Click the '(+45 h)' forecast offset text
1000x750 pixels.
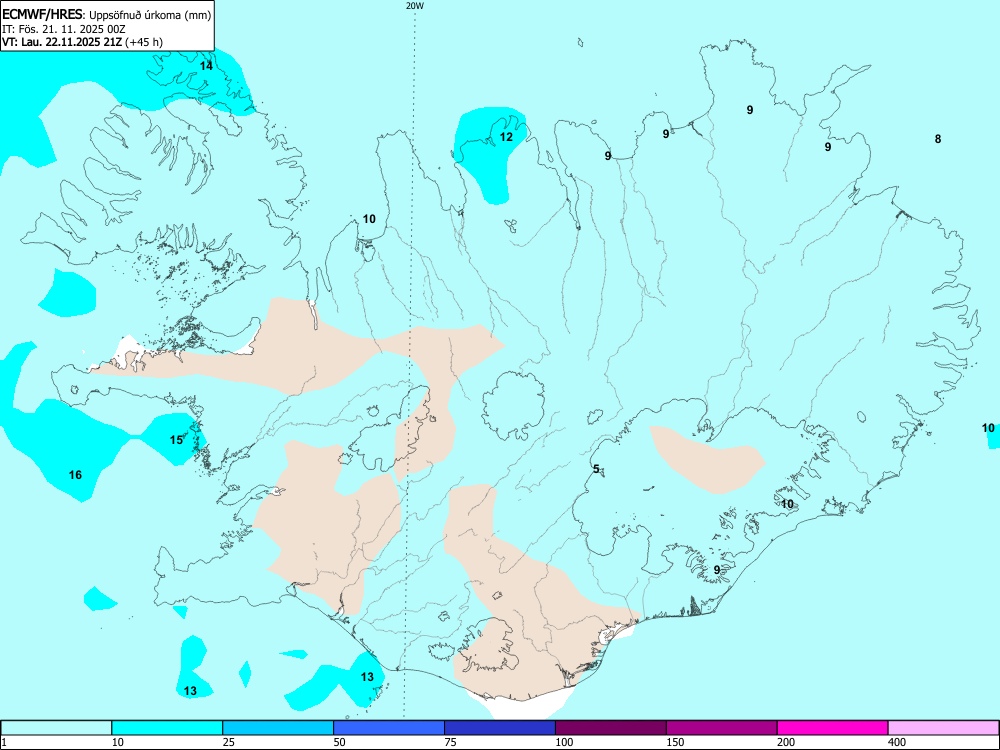coord(145,42)
